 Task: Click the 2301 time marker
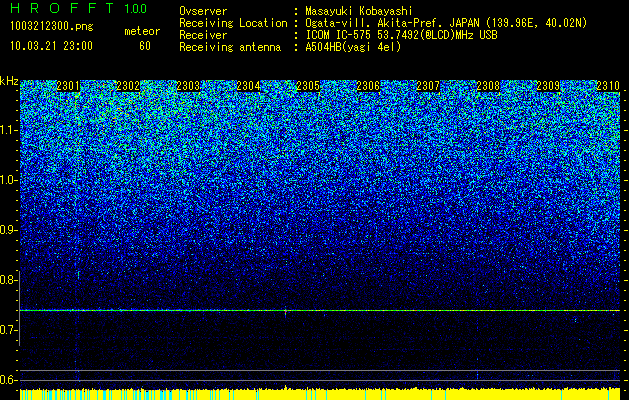[68, 86]
